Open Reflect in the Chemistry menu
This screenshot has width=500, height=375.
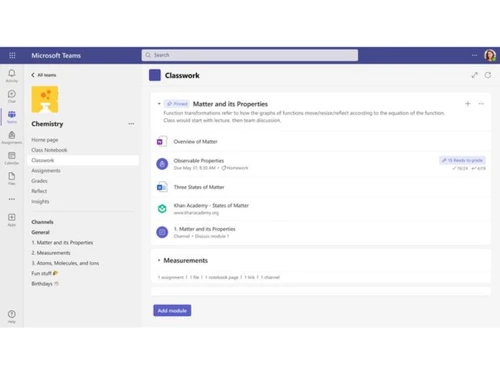coord(39,191)
